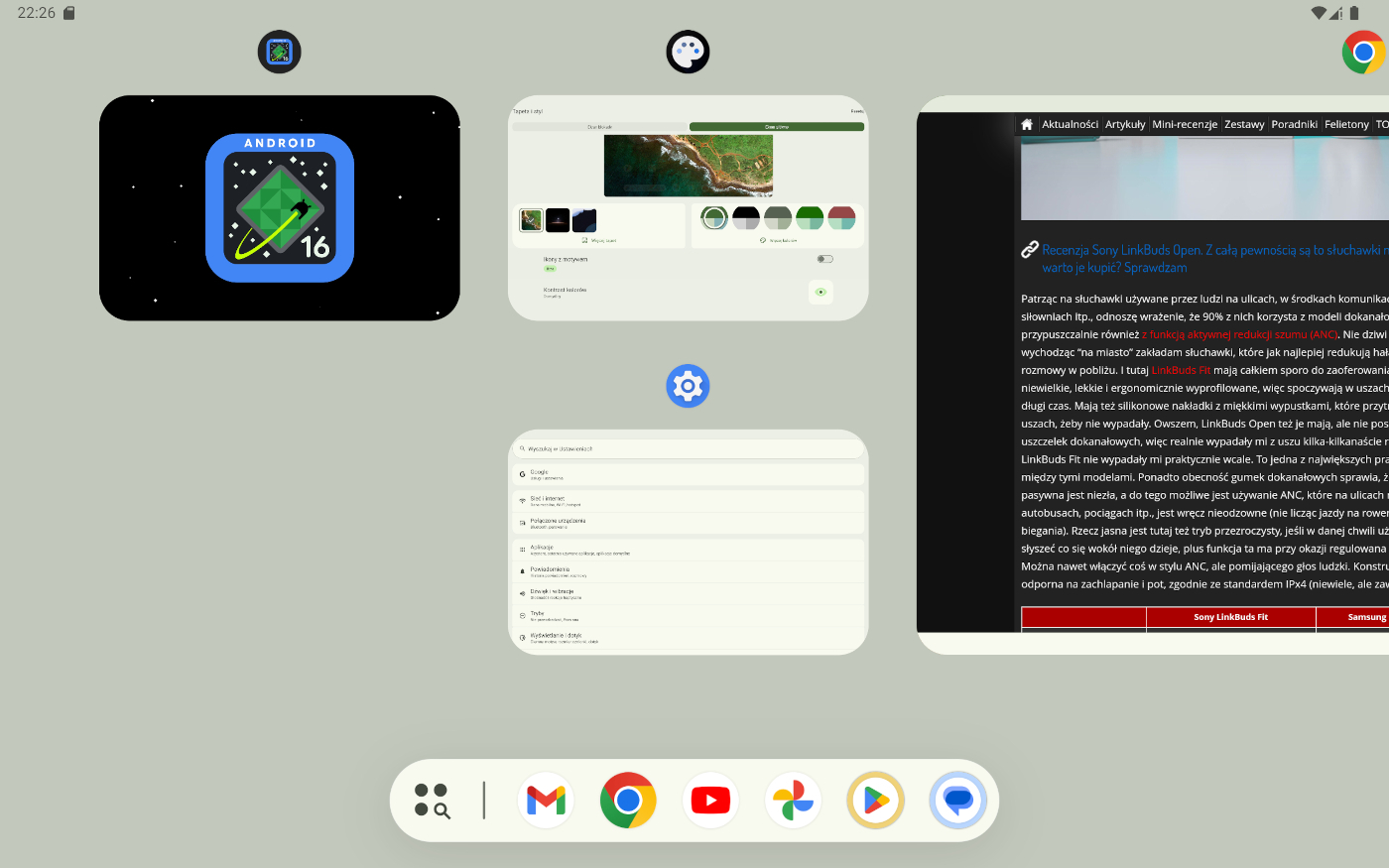The height and width of the screenshot is (868, 1389).
Task: Tap the Android 16 app icon above its card
Action: [279, 52]
